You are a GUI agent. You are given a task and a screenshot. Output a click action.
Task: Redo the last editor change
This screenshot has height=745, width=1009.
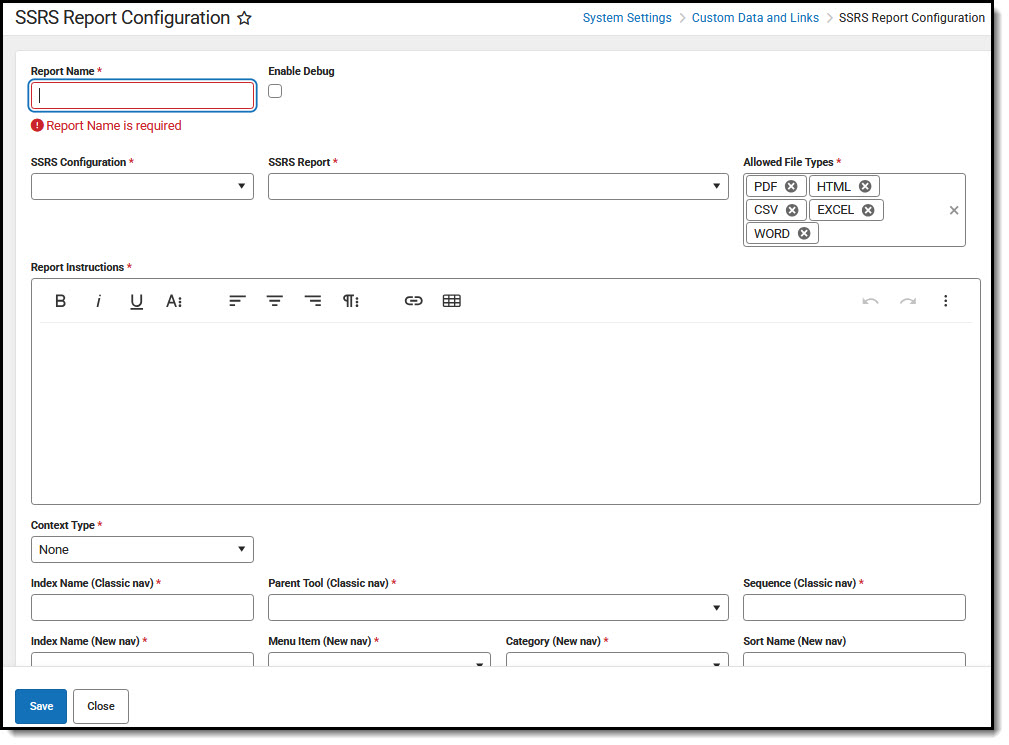point(908,301)
